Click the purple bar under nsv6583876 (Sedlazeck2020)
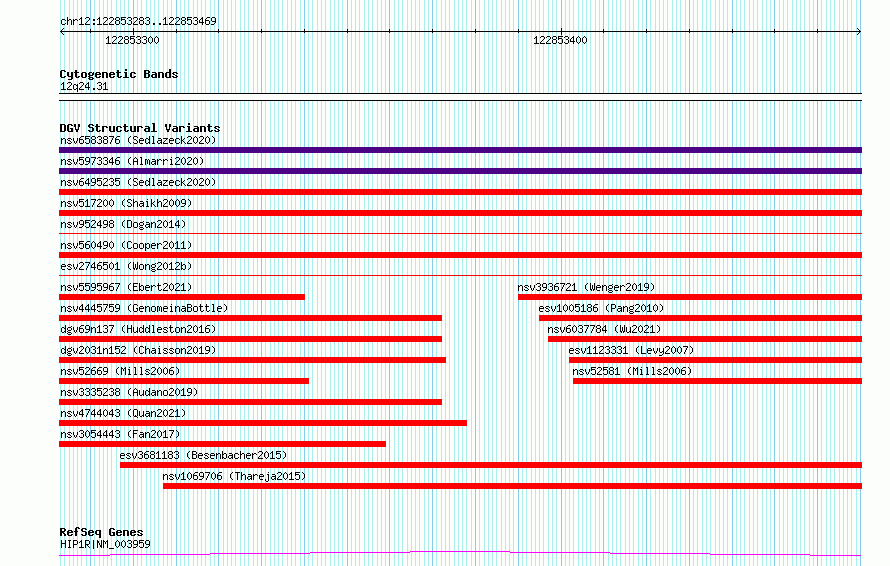 [460, 150]
